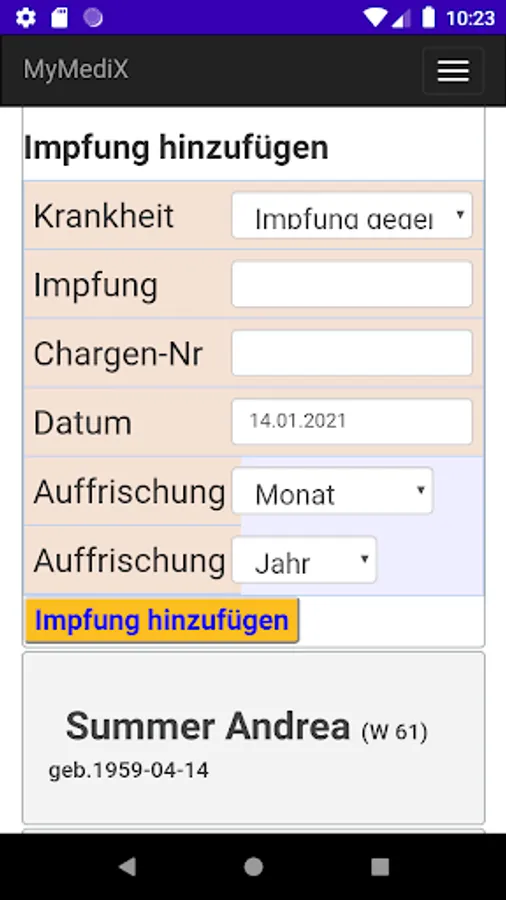Tap the purple circle notification icon
The width and height of the screenshot is (506, 900).
point(93,18)
